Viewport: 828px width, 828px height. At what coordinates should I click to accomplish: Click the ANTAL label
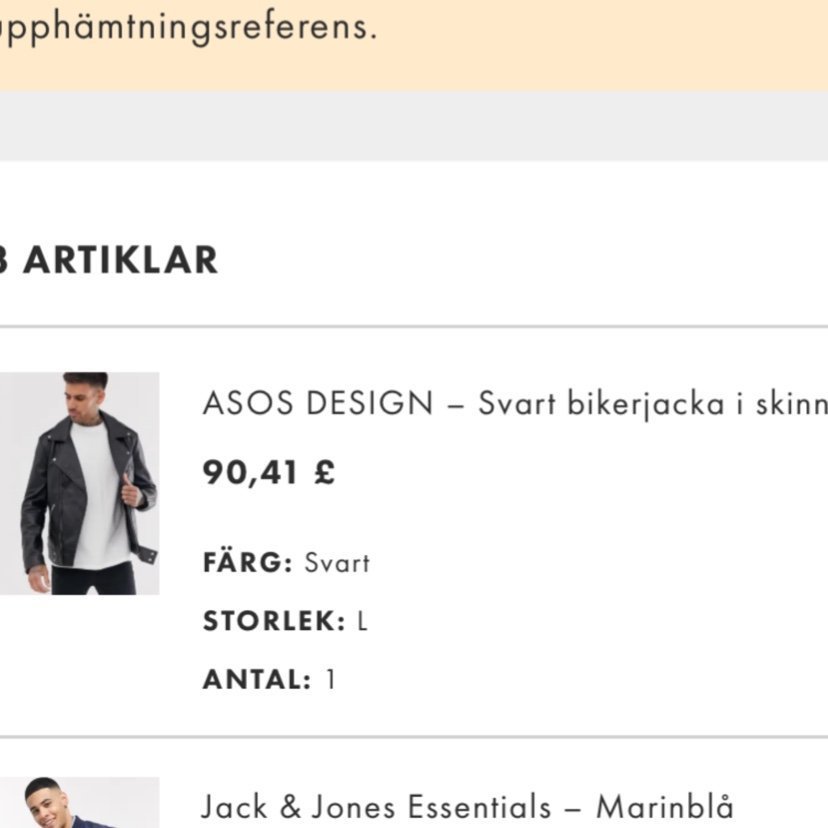(257, 680)
